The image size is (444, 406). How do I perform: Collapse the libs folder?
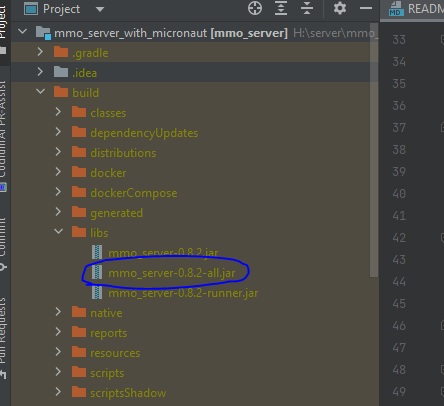coord(58,231)
